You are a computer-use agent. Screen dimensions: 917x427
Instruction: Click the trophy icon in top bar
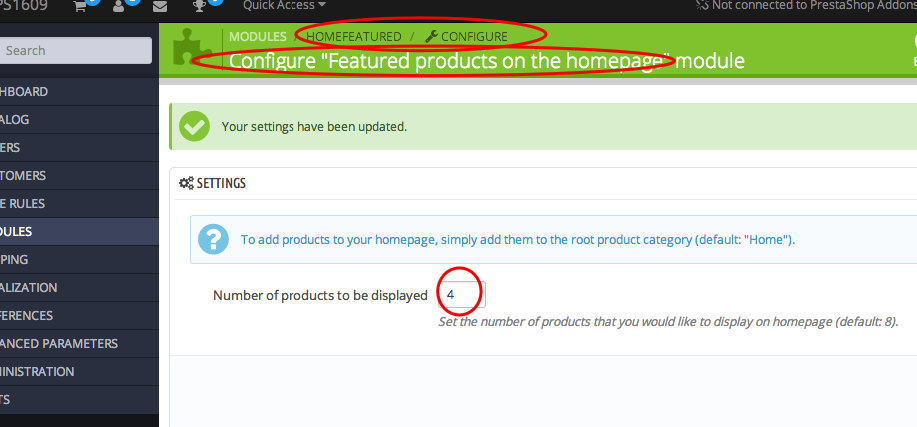tap(199, 6)
